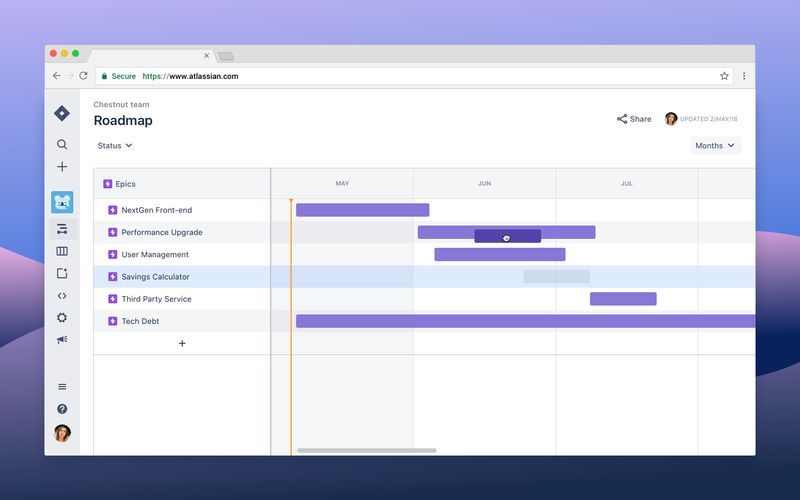Add a new epic with plus button

(x=182, y=343)
